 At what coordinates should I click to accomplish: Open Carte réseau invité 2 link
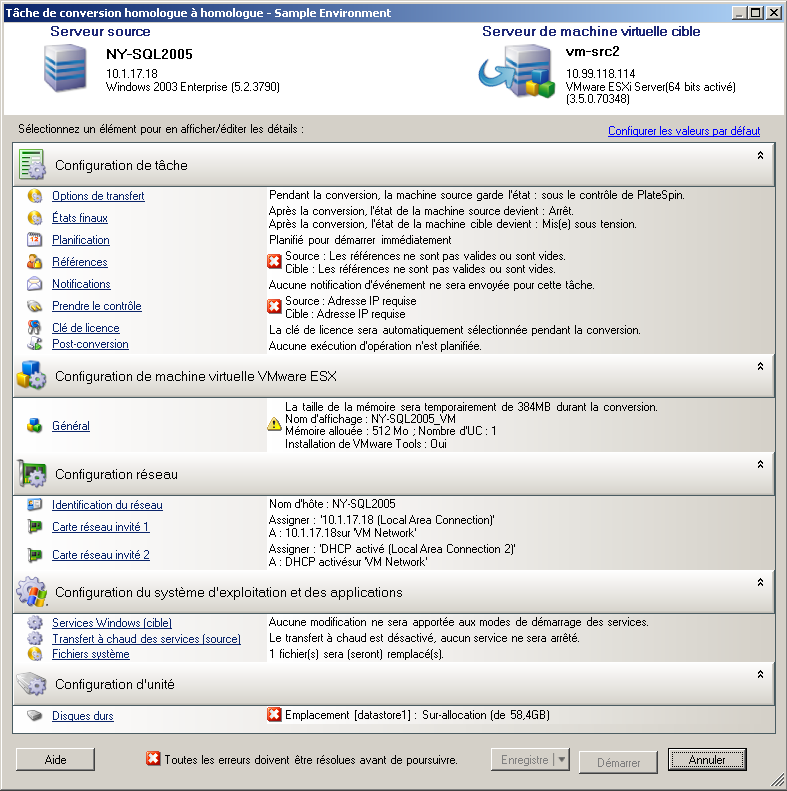101,555
